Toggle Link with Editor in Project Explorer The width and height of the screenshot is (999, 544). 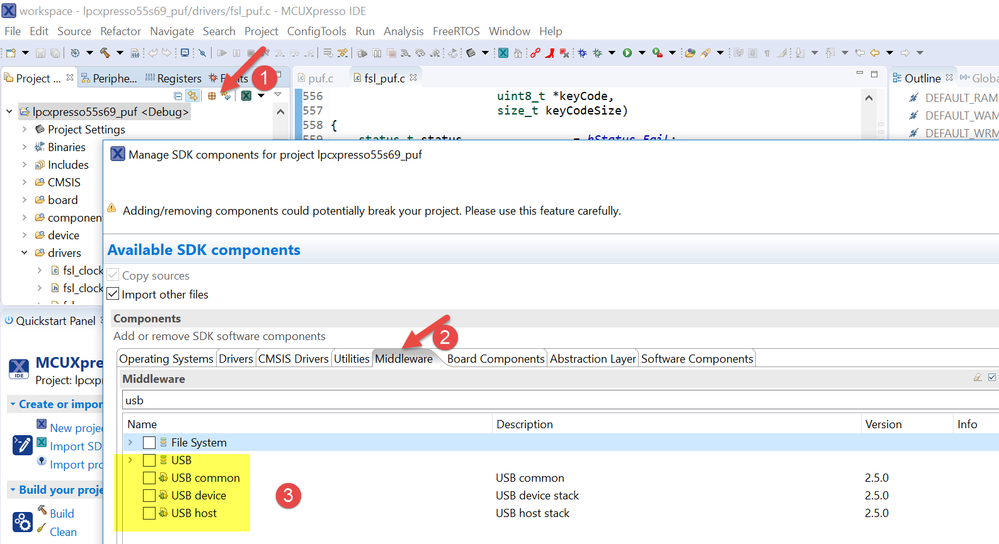192,96
